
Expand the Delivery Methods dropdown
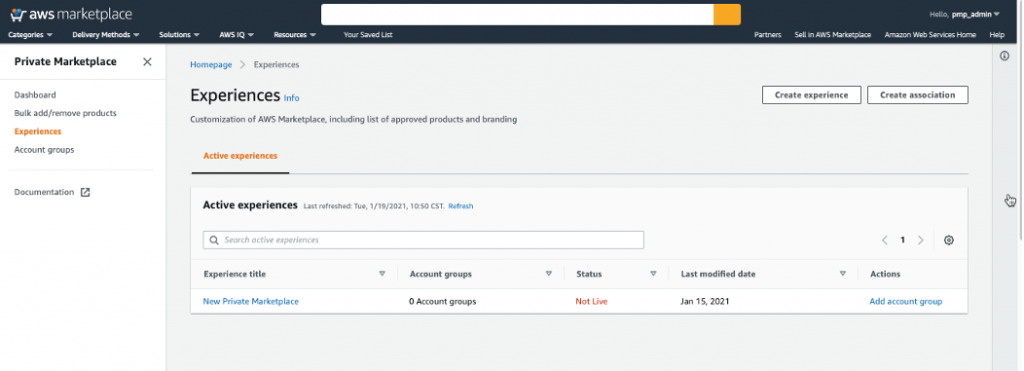106,35
